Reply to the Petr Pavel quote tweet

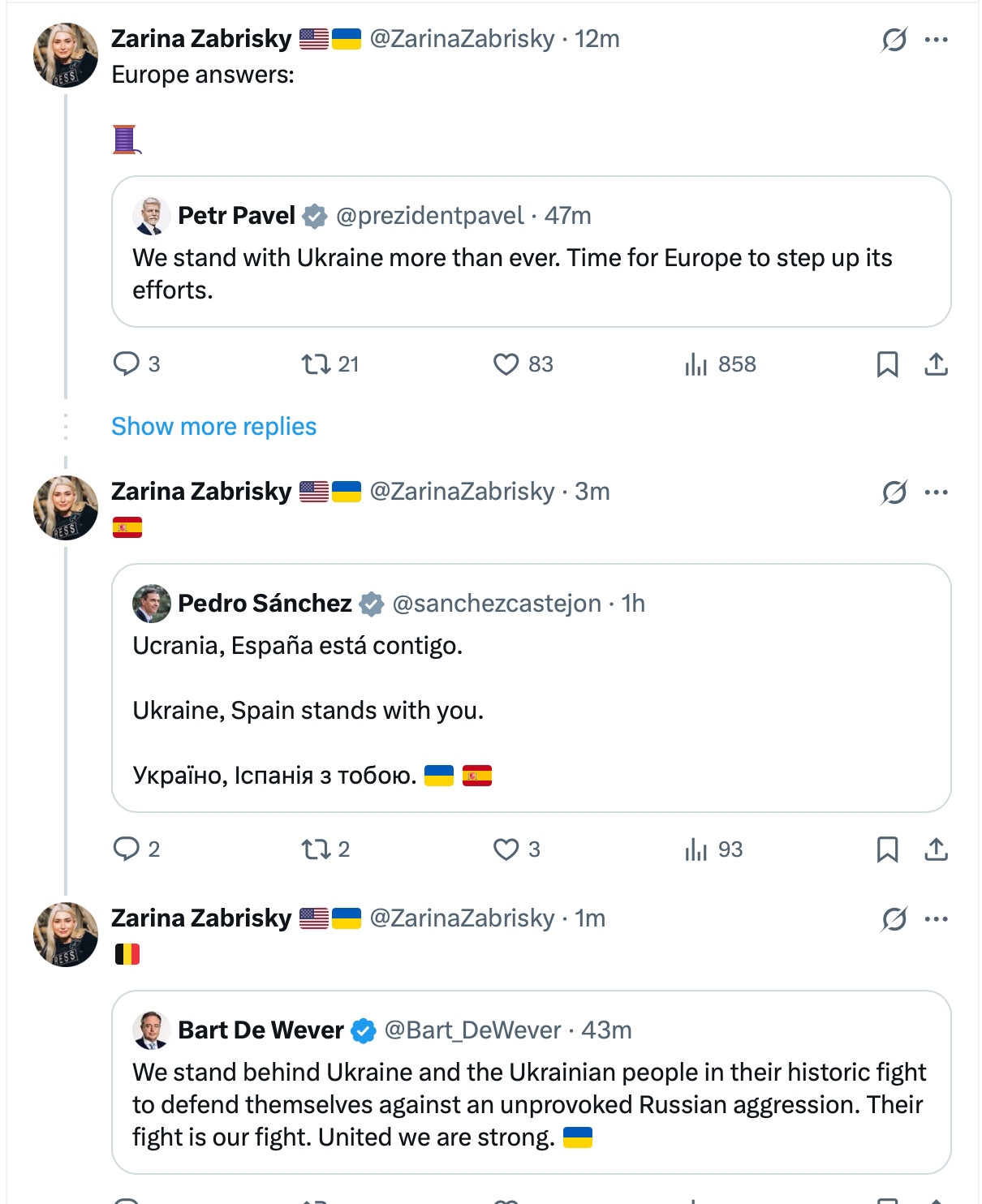pos(127,363)
